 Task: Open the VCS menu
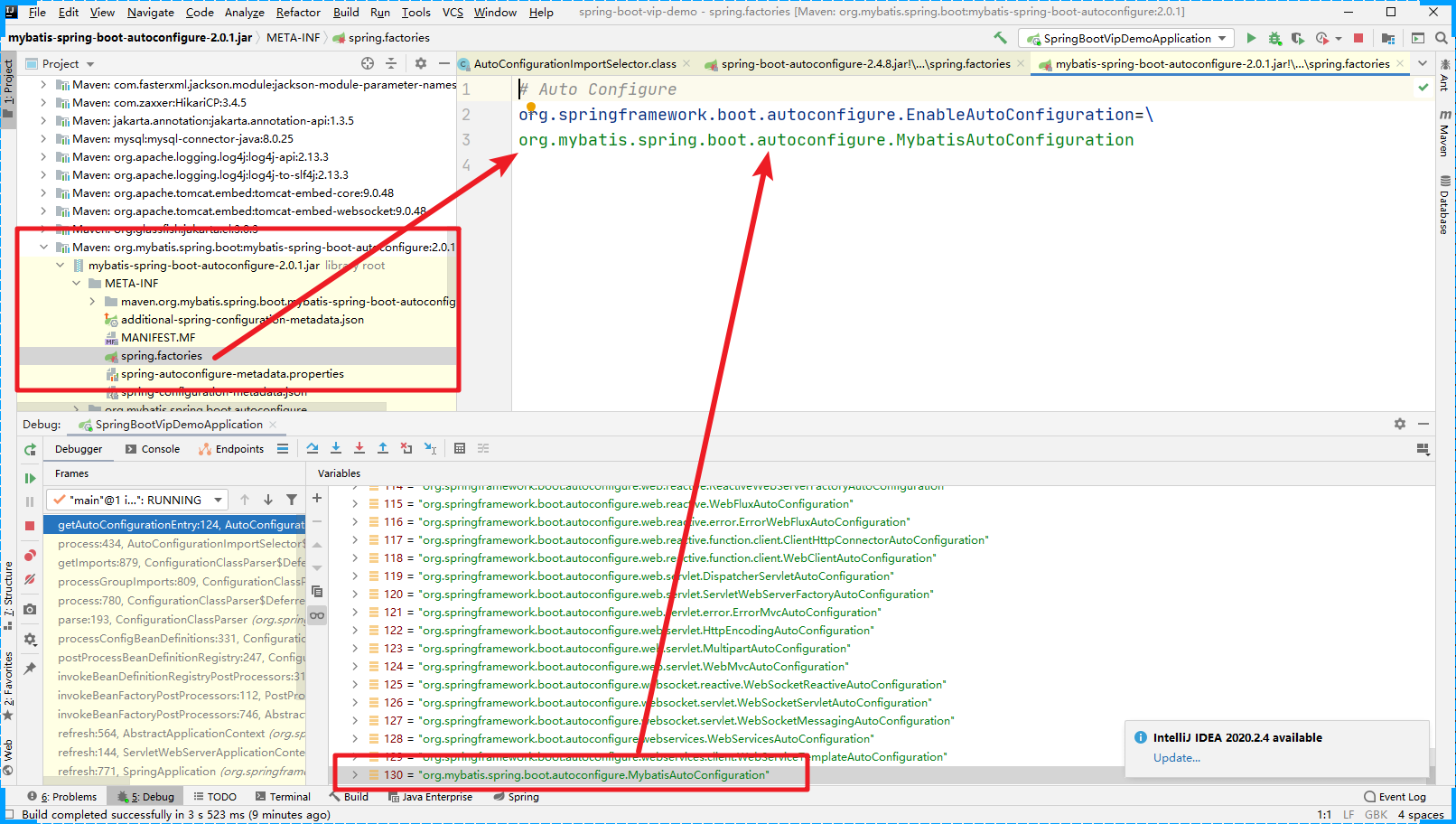click(453, 13)
